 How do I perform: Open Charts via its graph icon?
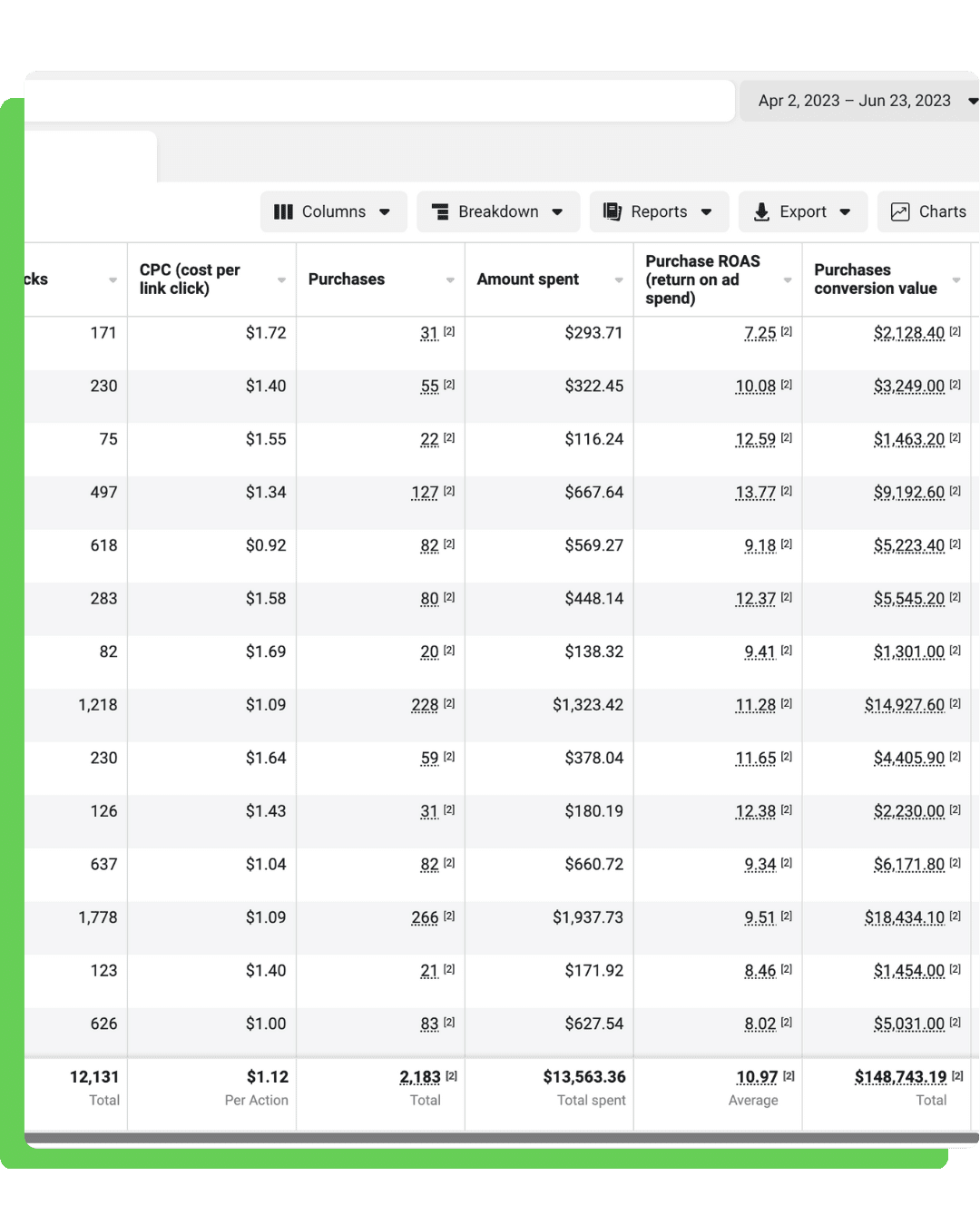pos(900,211)
